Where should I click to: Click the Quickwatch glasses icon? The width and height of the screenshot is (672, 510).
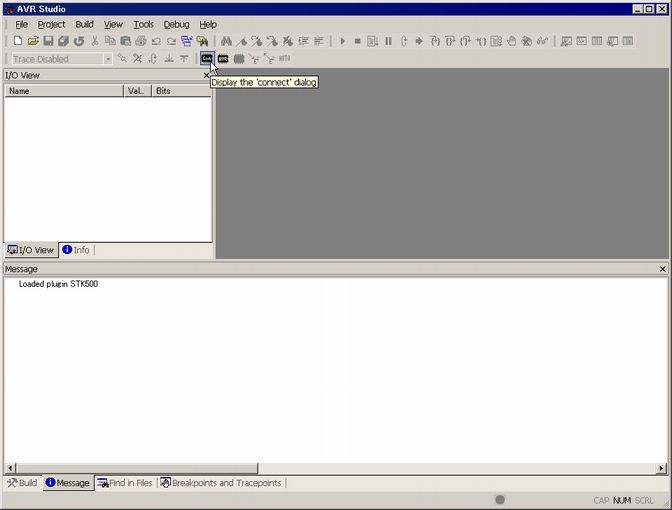pos(542,41)
